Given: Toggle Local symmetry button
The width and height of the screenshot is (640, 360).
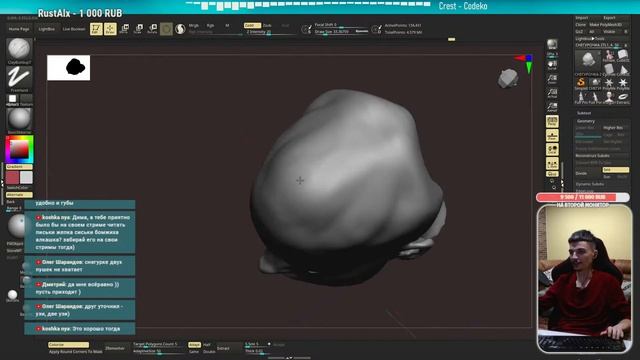Looking at the screenshot, I should coord(552,149).
